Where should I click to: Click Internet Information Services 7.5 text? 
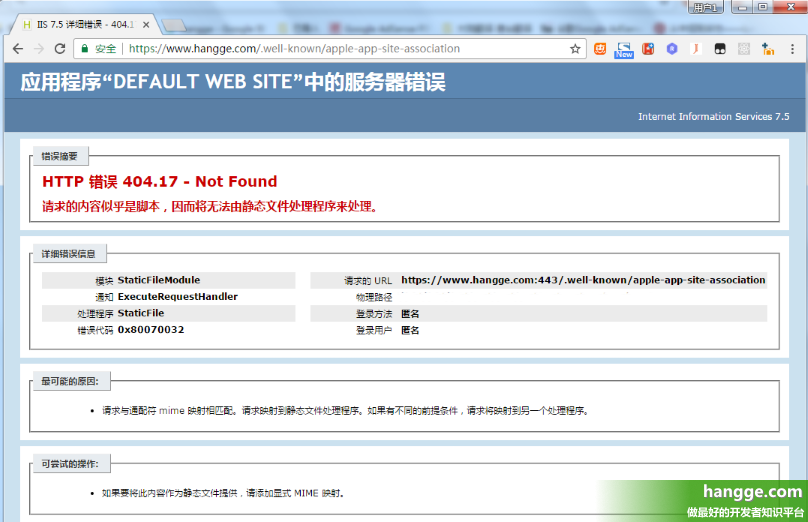click(714, 116)
